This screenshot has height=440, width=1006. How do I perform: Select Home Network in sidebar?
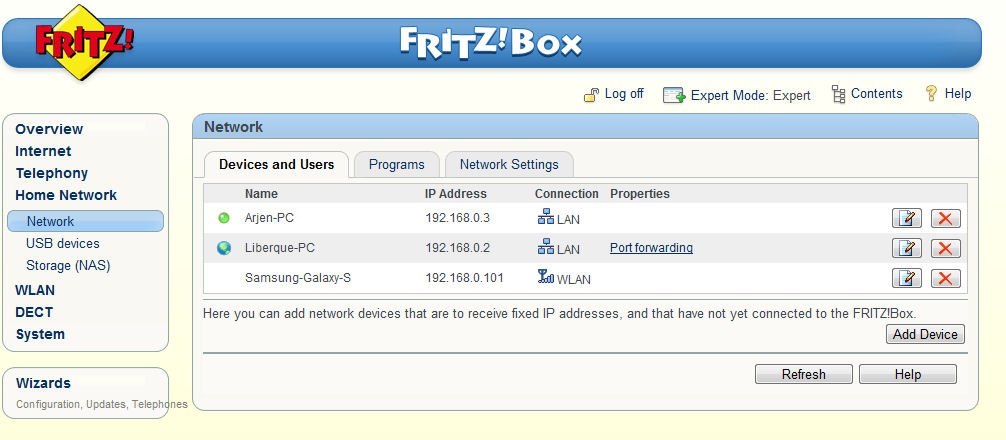pyautogui.click(x=66, y=195)
